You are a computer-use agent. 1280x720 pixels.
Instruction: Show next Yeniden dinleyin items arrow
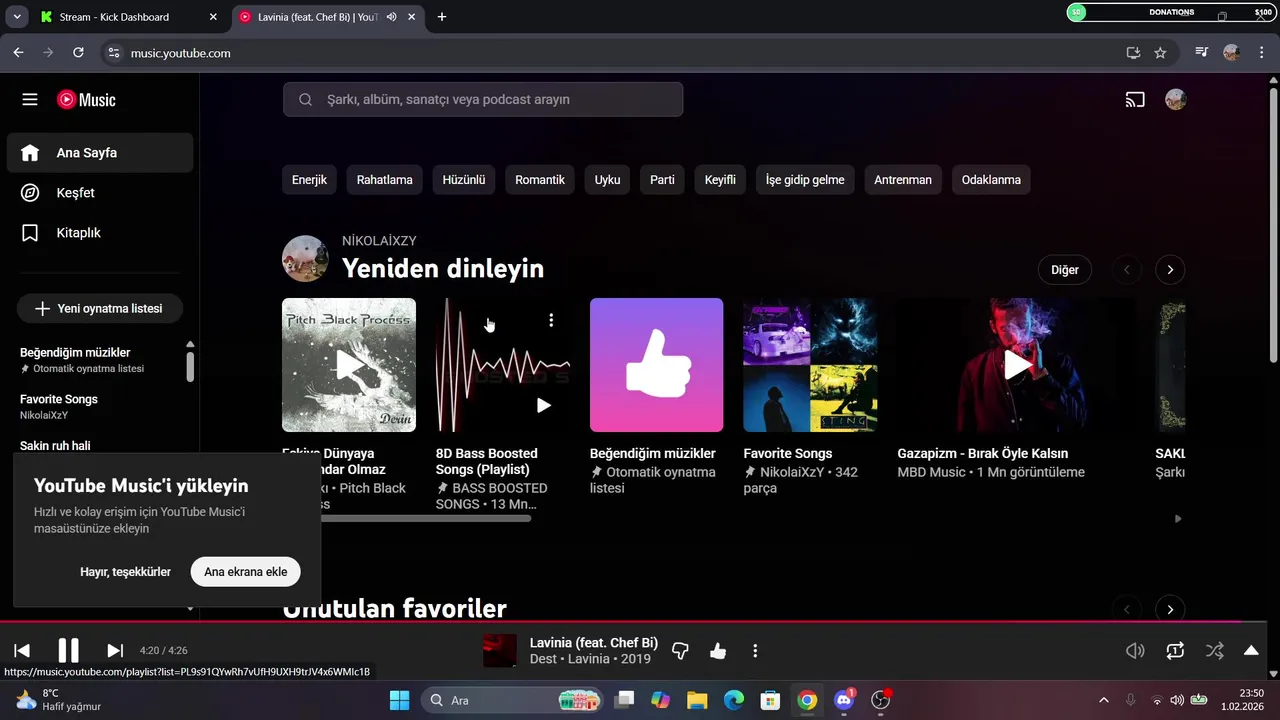[x=1170, y=270]
